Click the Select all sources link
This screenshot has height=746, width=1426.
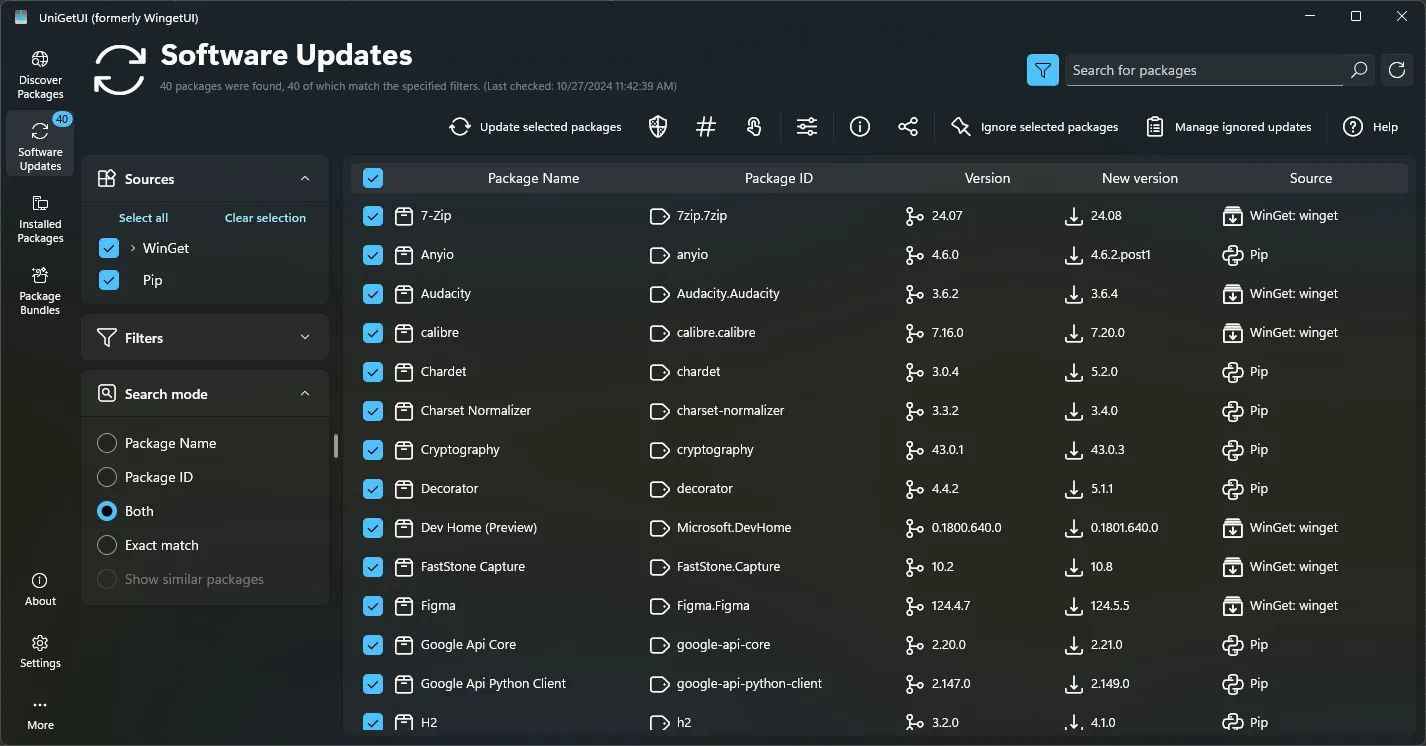(143, 218)
